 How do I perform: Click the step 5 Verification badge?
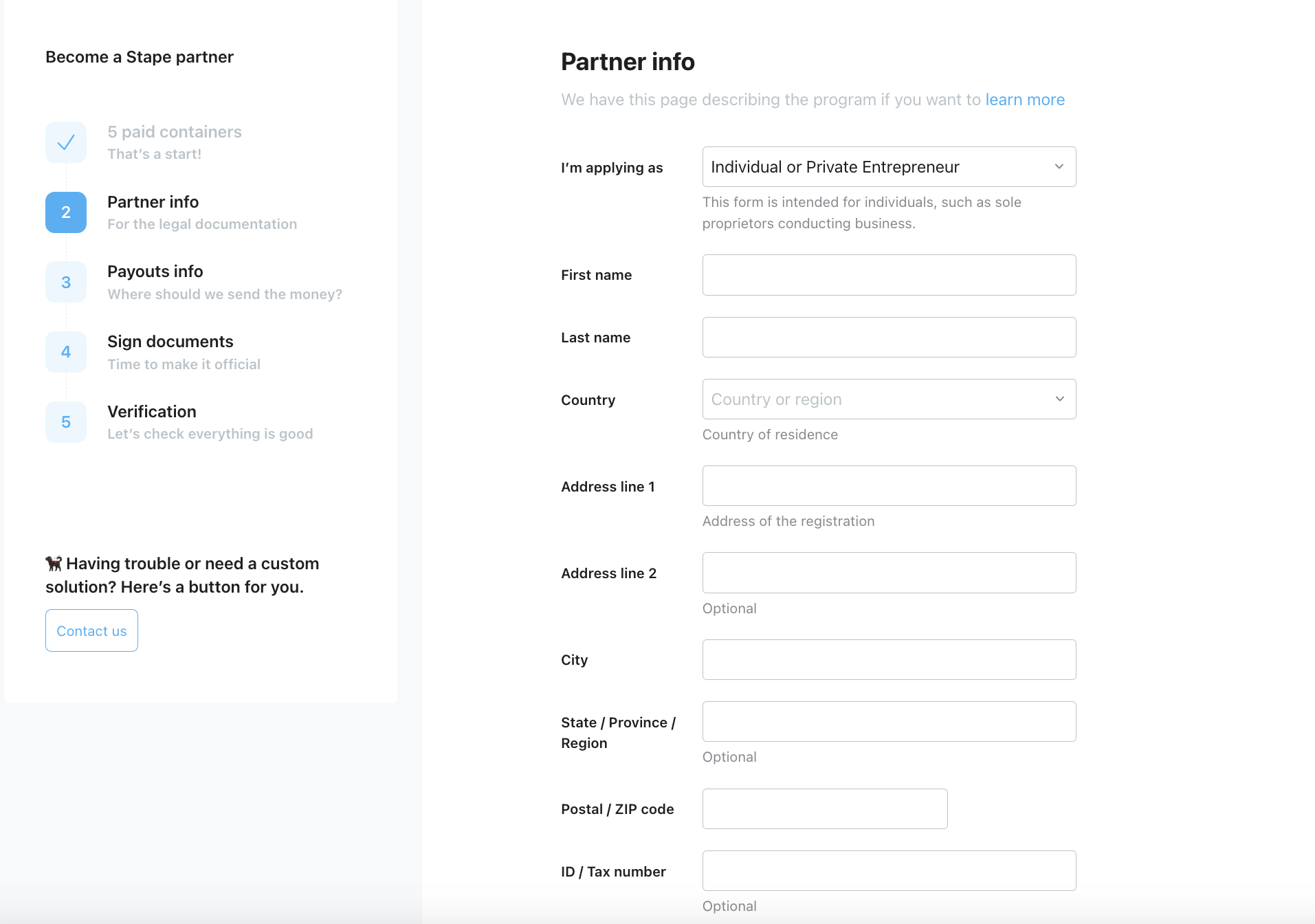point(65,422)
